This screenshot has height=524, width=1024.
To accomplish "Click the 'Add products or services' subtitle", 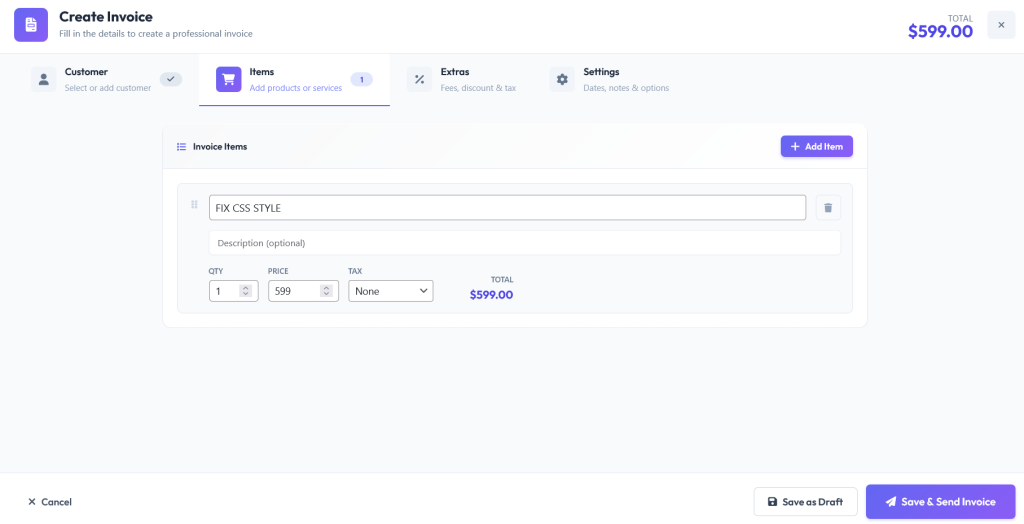I will click(x=296, y=88).
